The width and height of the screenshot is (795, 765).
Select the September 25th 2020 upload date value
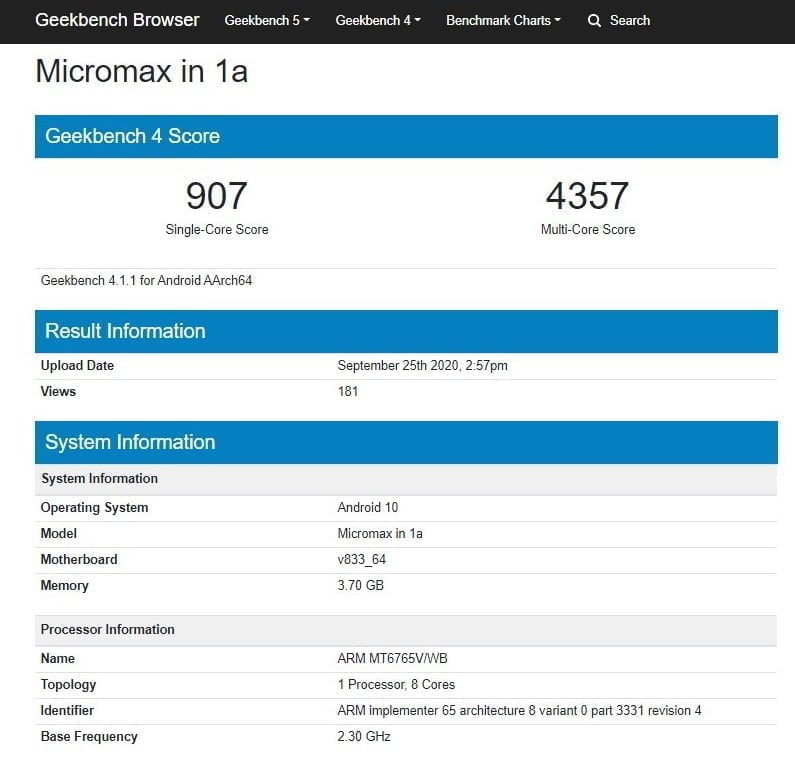(x=422, y=366)
